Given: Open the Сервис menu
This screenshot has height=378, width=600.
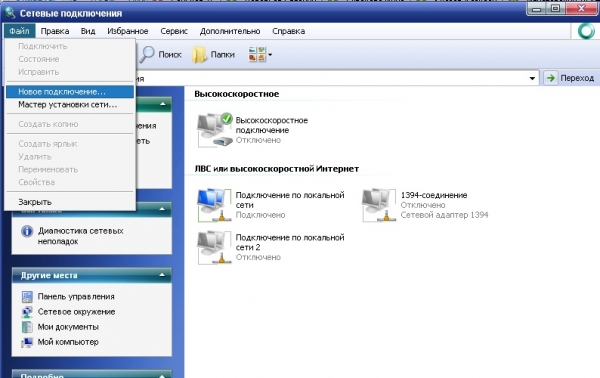Looking at the screenshot, I should (x=174, y=31).
